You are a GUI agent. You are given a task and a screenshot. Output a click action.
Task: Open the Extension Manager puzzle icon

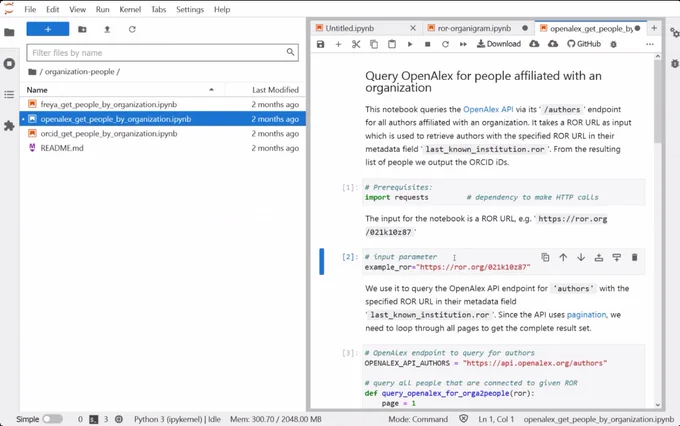click(9, 126)
